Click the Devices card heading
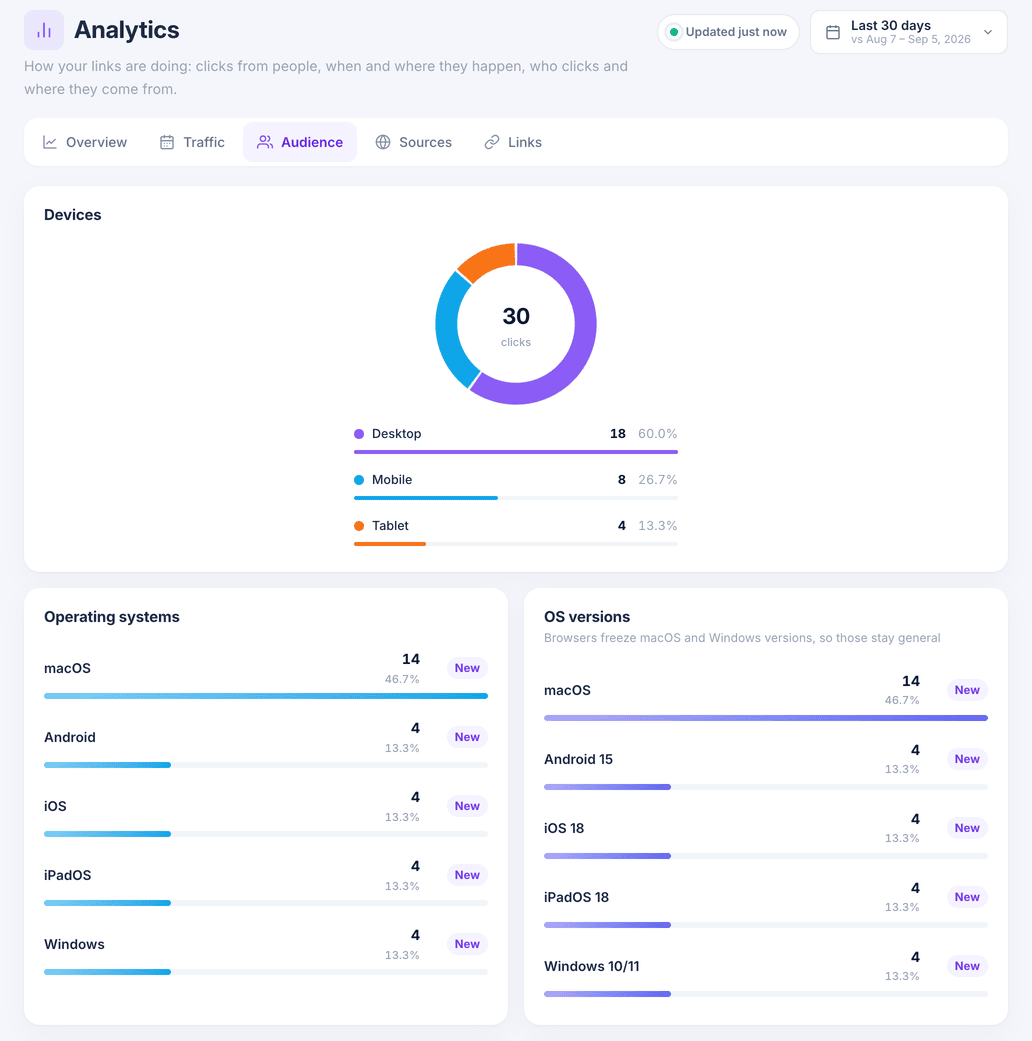This screenshot has width=1032, height=1041. pyautogui.click(x=72, y=214)
